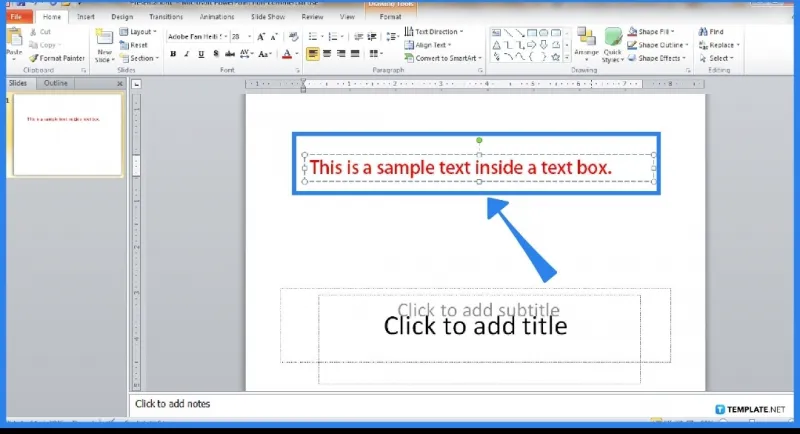The image size is (800, 434).
Task: Switch to the Outline pane tab
Action: [56, 83]
